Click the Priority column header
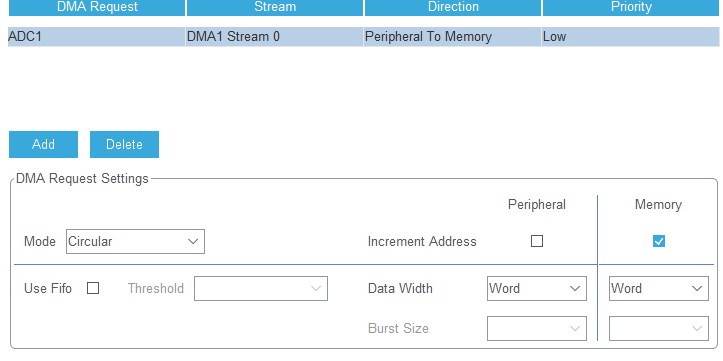This screenshot has width=723, height=361. [x=631, y=7]
